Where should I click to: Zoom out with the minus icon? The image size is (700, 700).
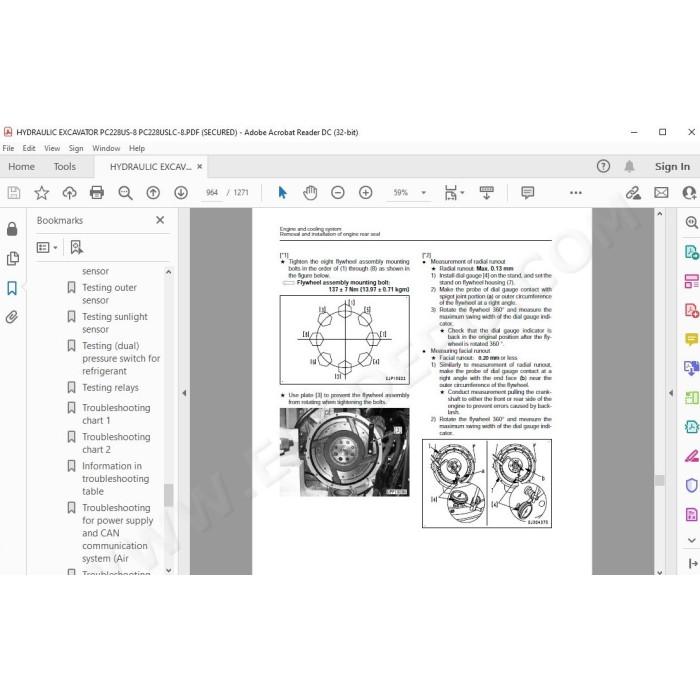point(338,193)
